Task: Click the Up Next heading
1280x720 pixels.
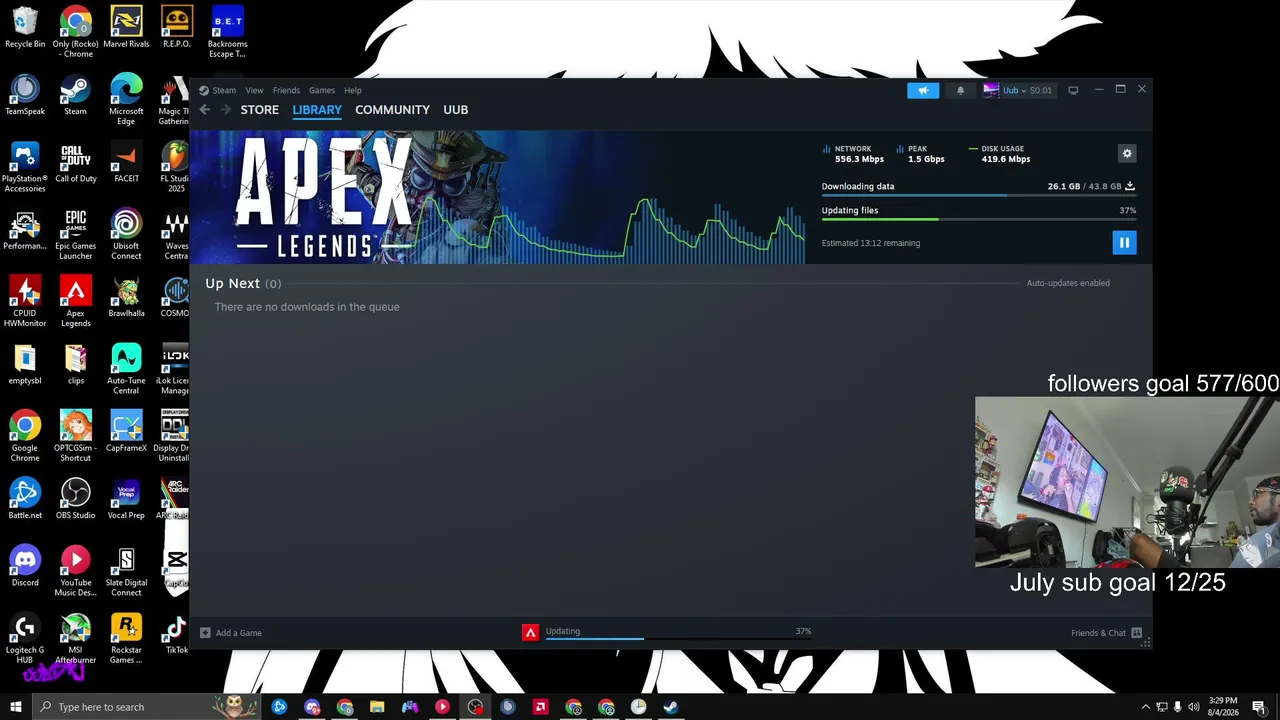Action: [x=232, y=283]
